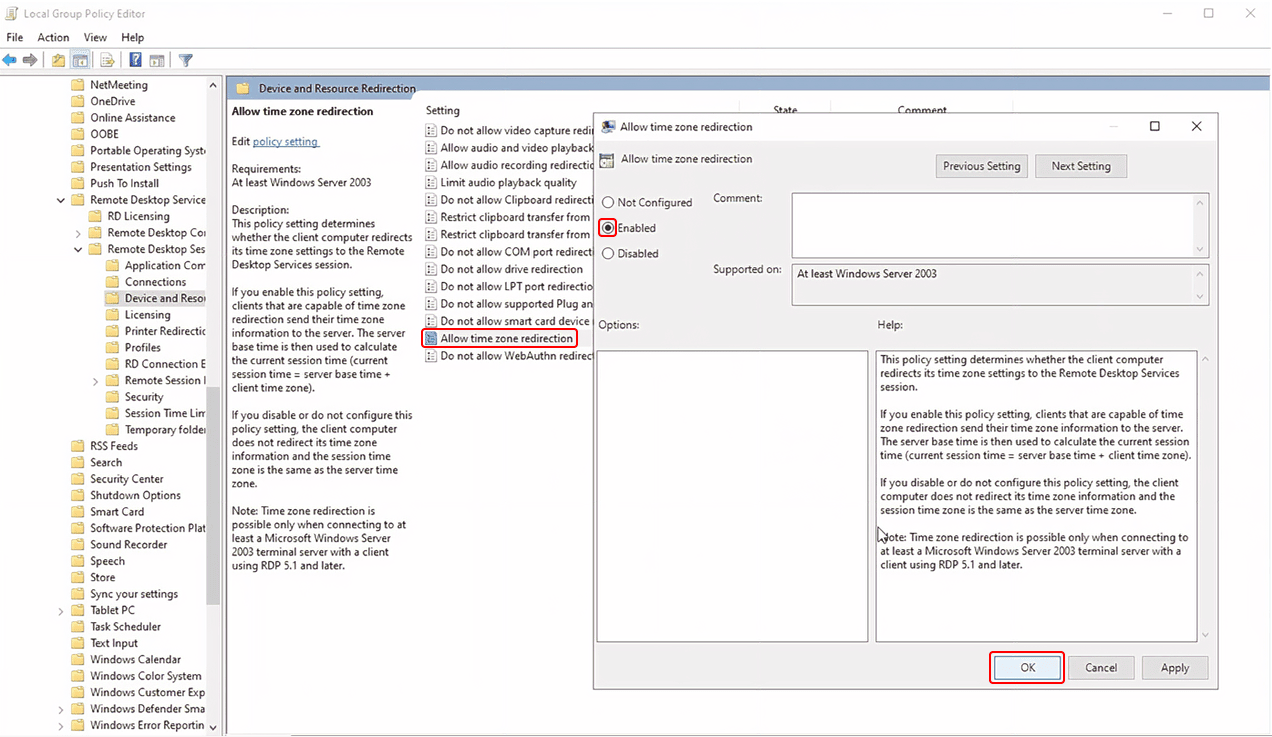Click the policy setting edit link

point(285,142)
